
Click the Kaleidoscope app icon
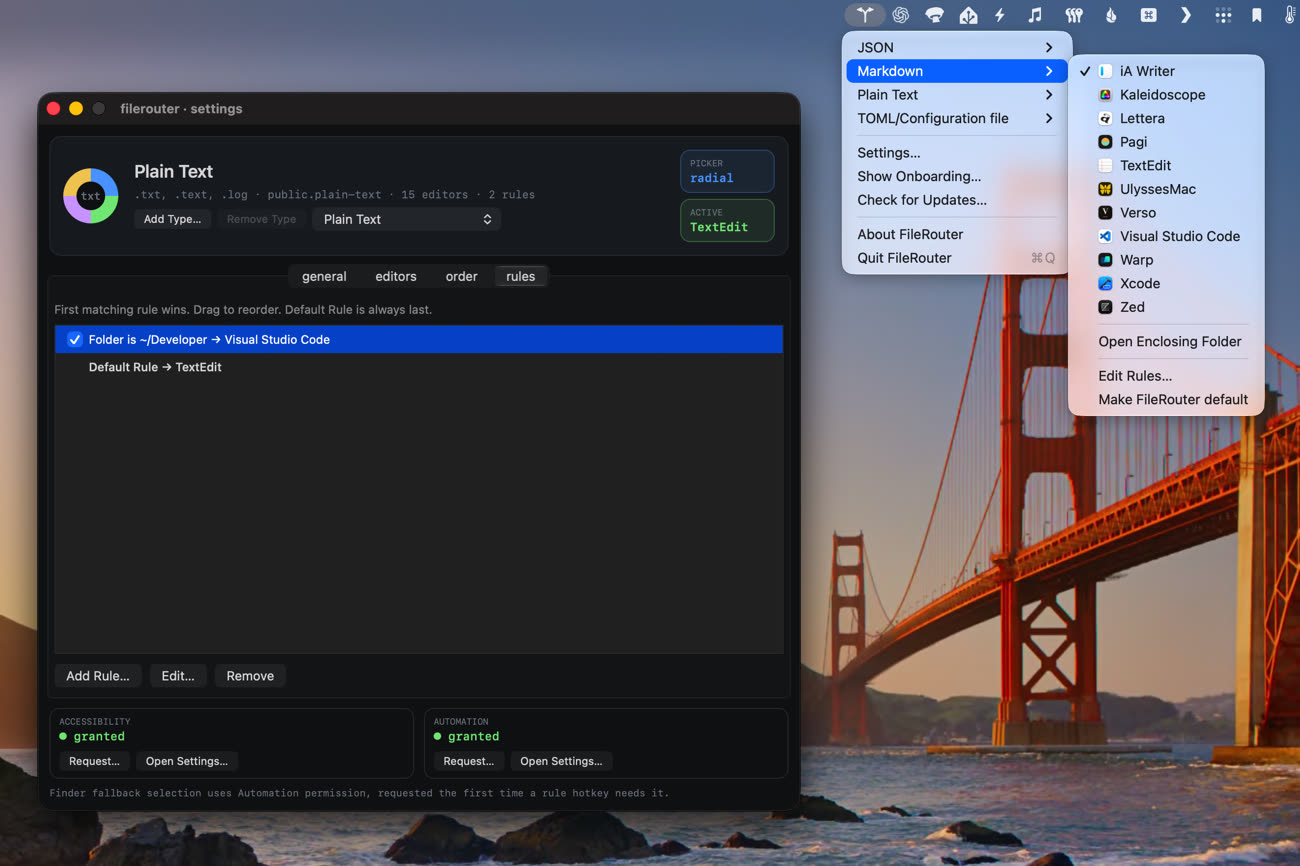point(1105,95)
